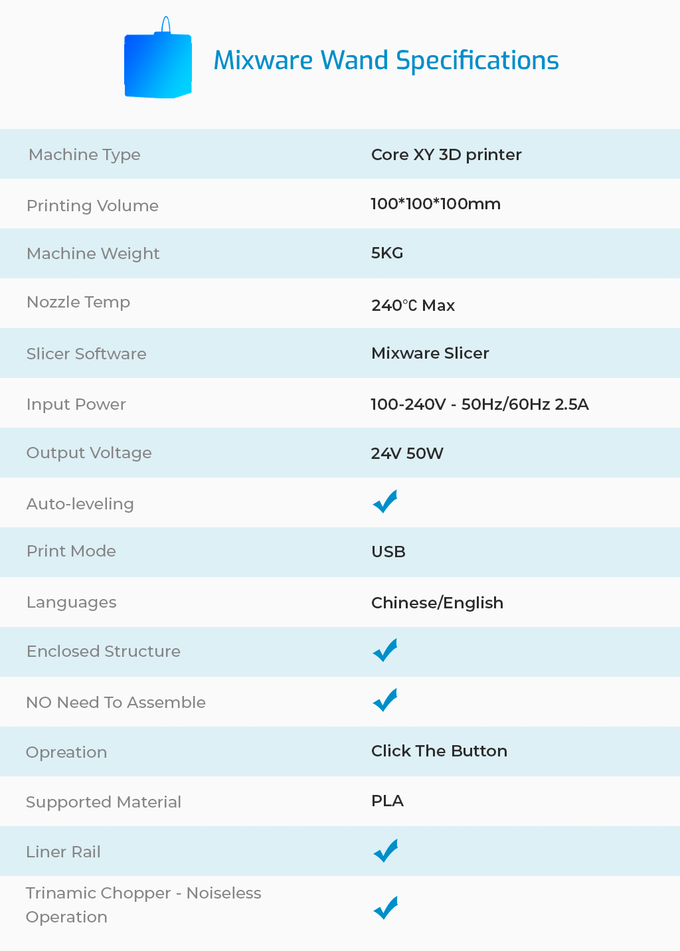Click the USB print mode value
The image size is (680, 951).
tap(388, 551)
